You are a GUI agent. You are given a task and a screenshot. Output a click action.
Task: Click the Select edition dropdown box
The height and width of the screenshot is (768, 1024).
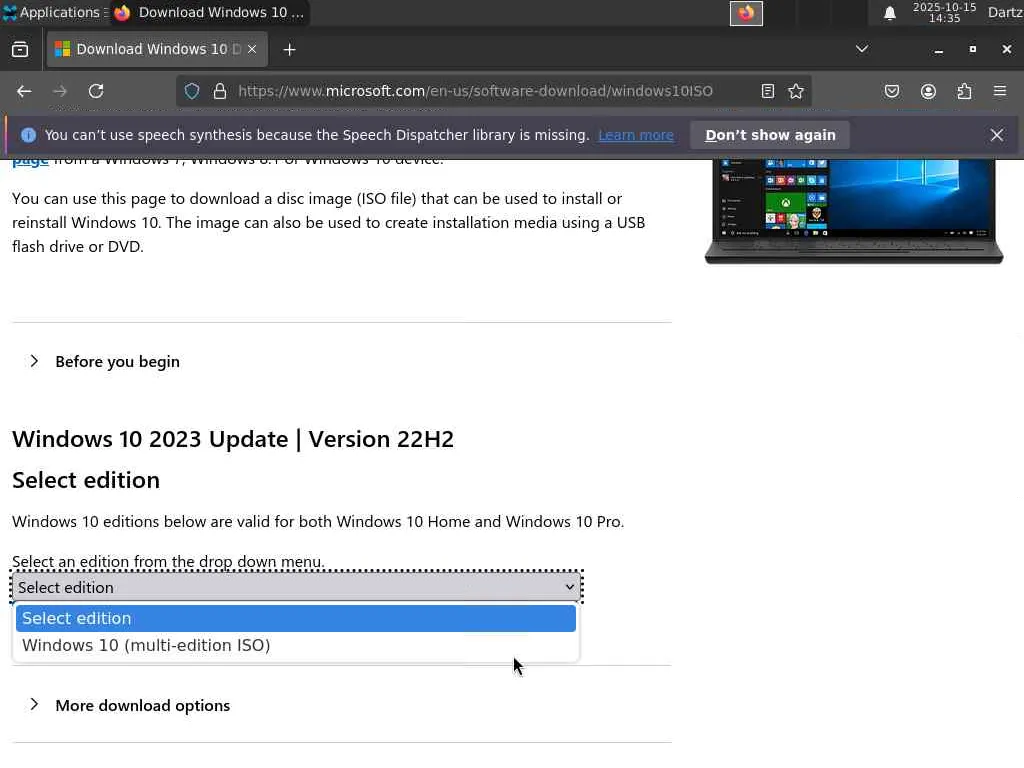(x=297, y=588)
